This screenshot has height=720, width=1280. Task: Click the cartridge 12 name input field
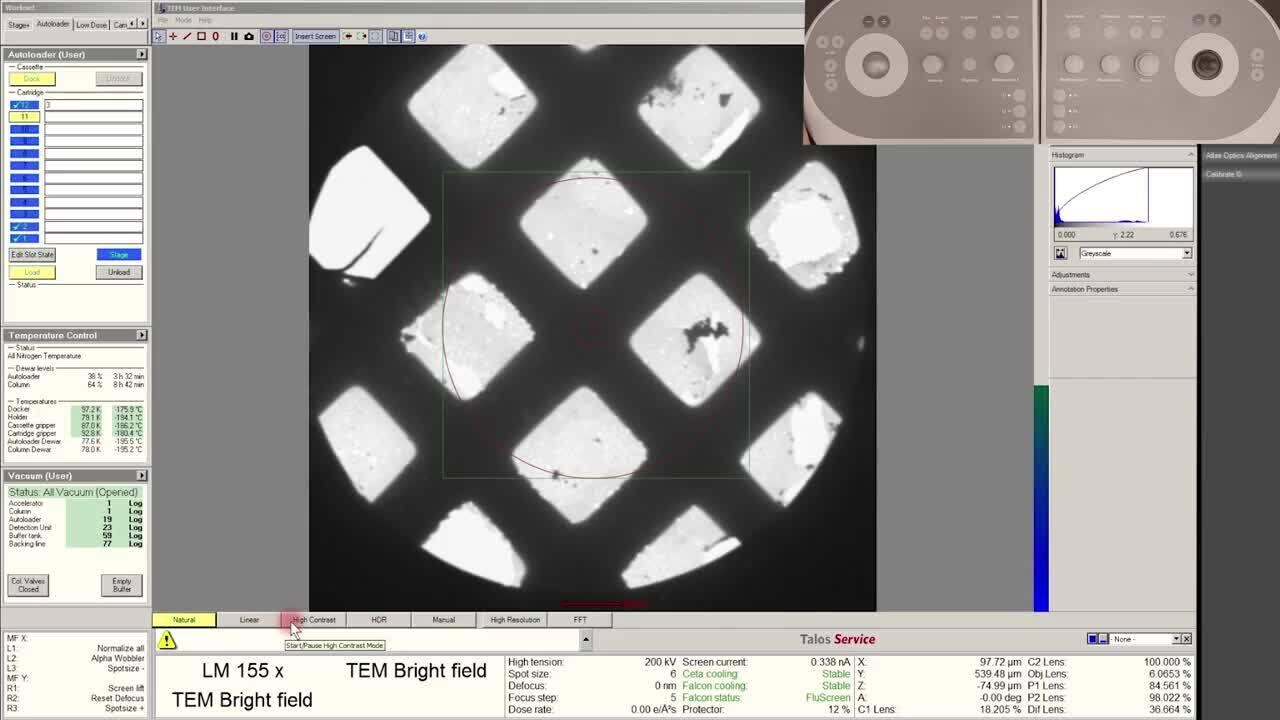[92, 105]
